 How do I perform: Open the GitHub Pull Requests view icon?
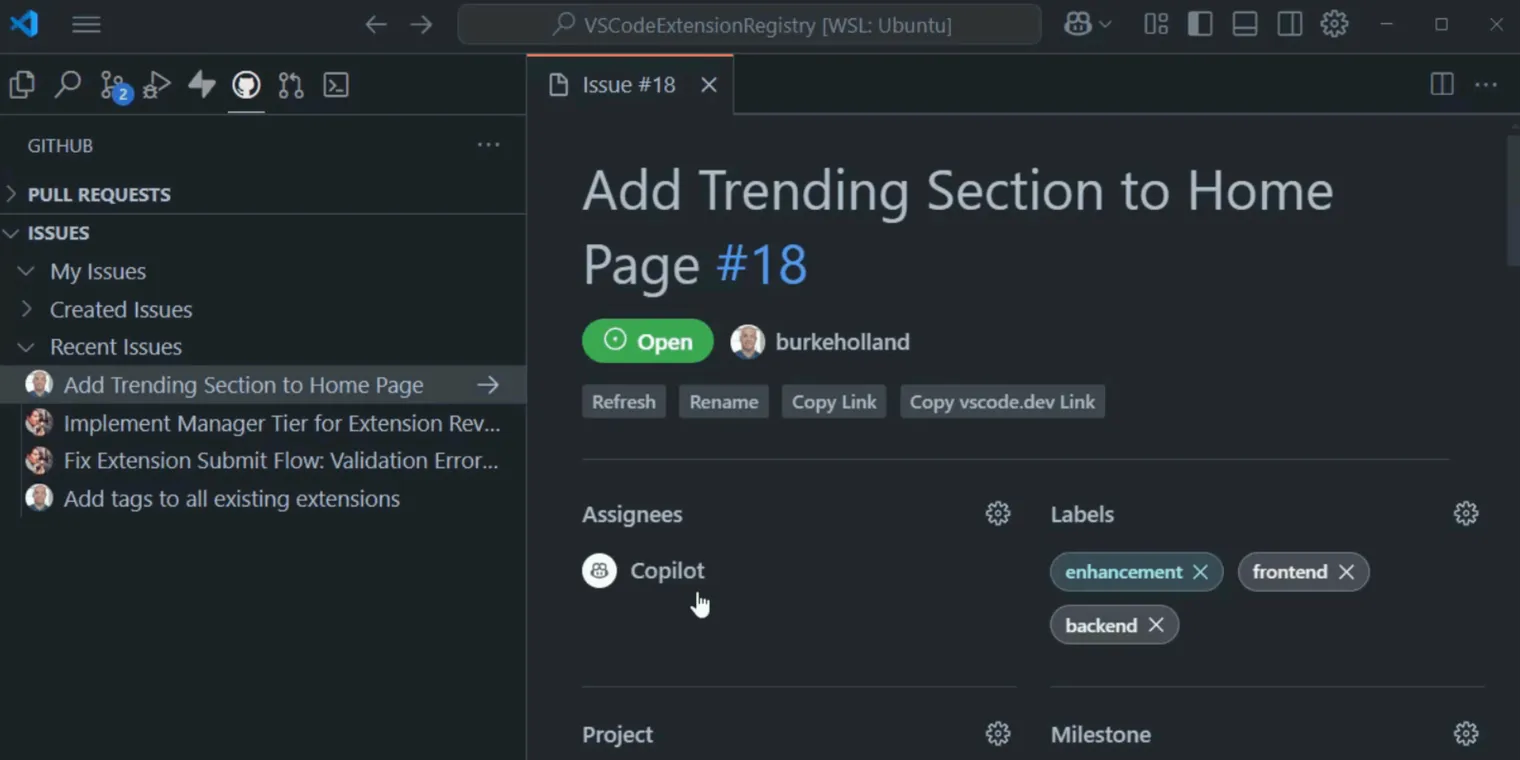click(291, 84)
